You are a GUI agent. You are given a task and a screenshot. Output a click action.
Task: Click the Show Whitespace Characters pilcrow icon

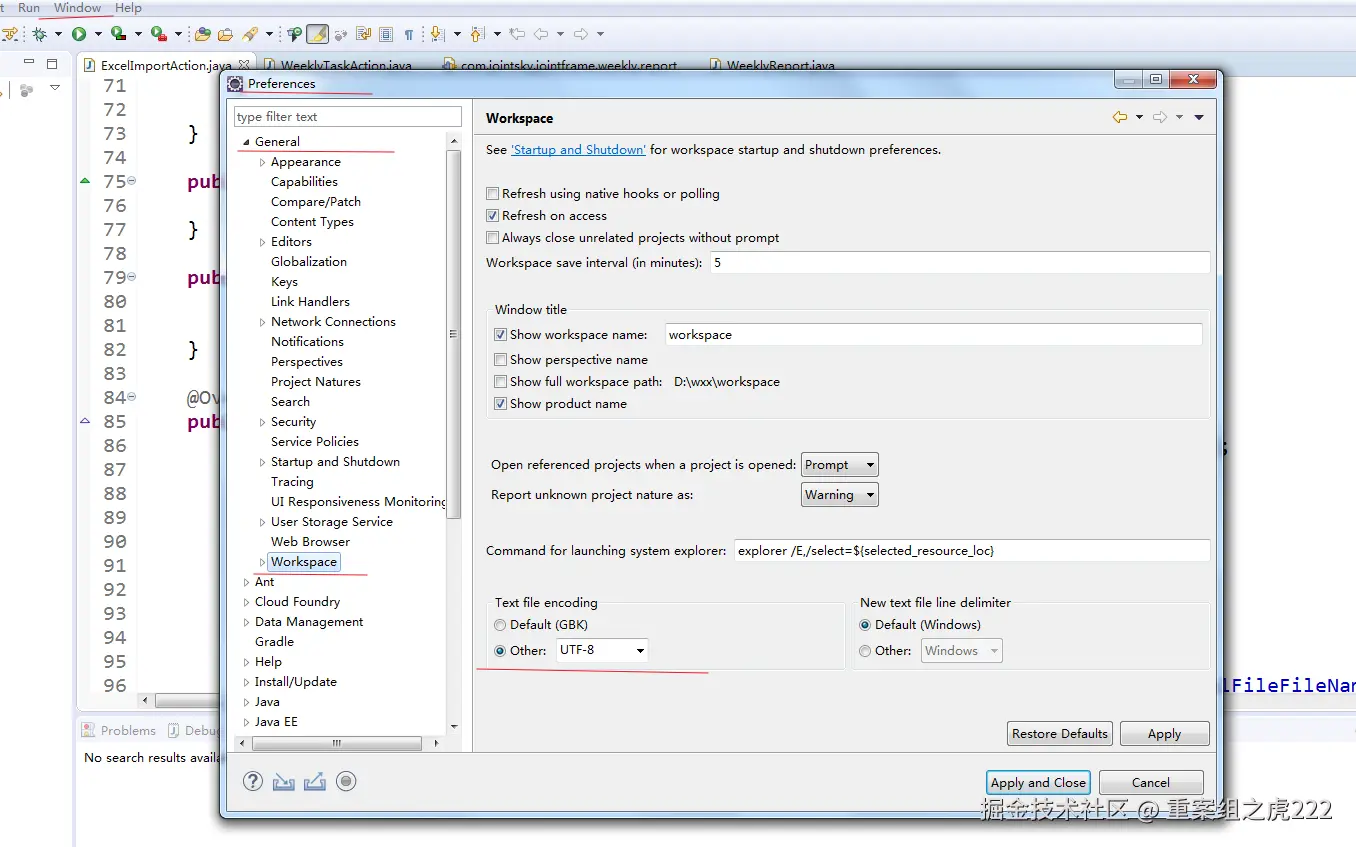click(409, 34)
